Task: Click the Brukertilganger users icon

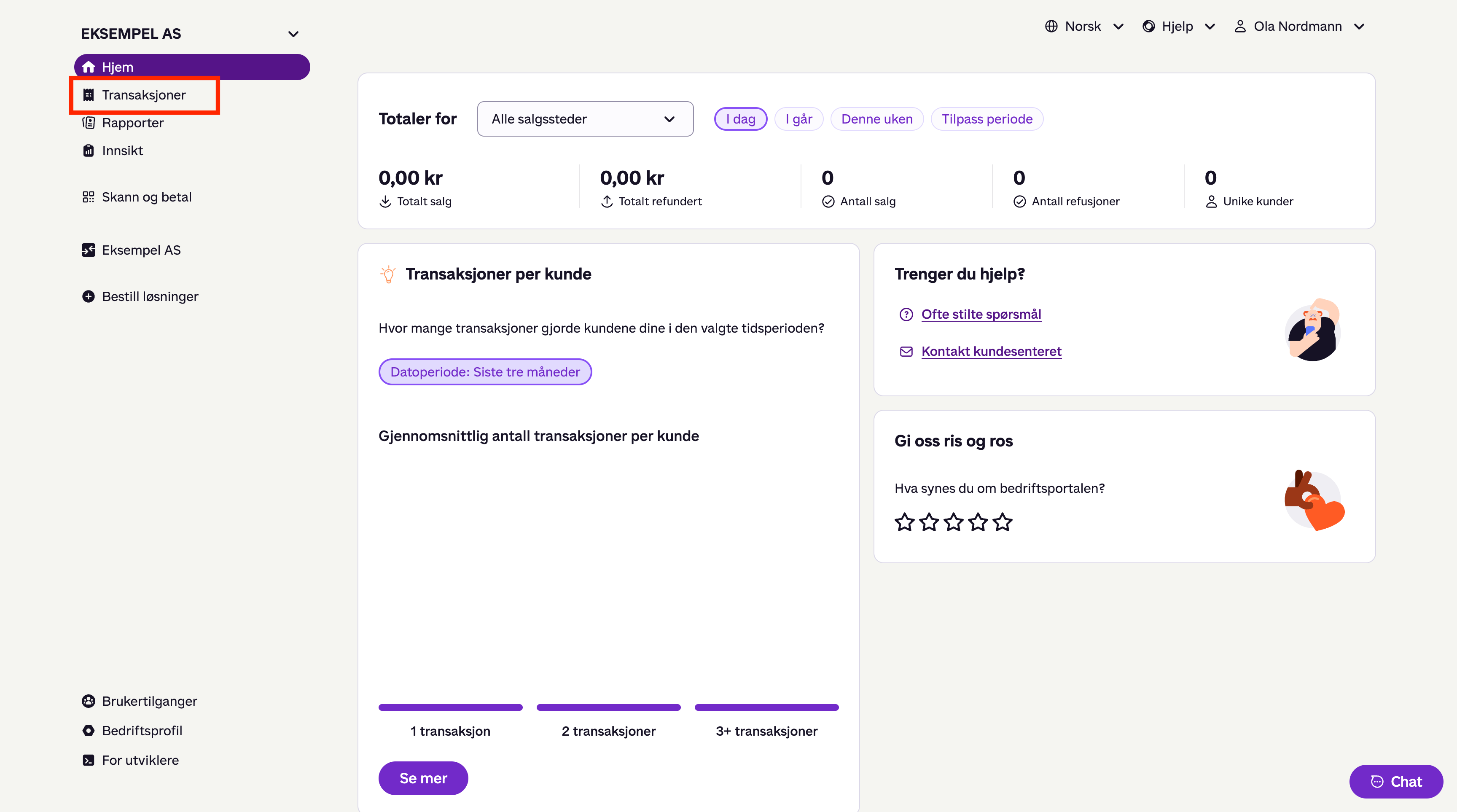Action: pos(88,701)
